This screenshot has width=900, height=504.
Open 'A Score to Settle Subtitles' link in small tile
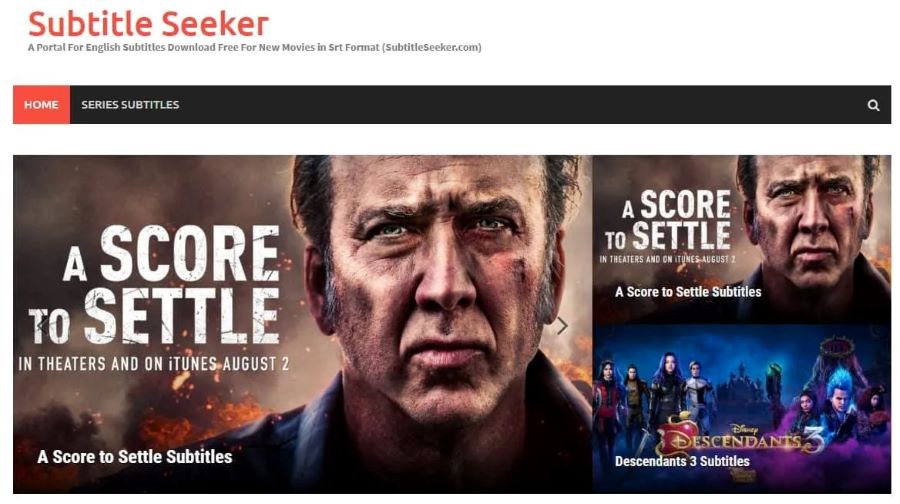[x=688, y=292]
